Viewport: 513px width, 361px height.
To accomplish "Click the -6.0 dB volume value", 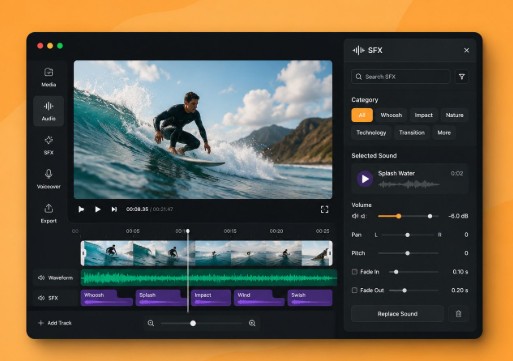I will (x=458, y=216).
